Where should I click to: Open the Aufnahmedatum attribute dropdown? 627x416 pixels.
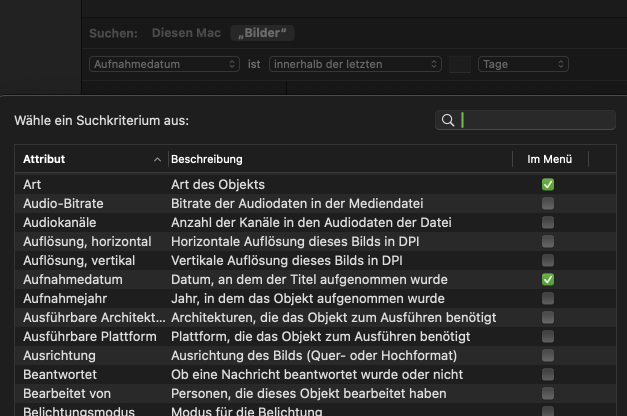pyautogui.click(x=164, y=64)
